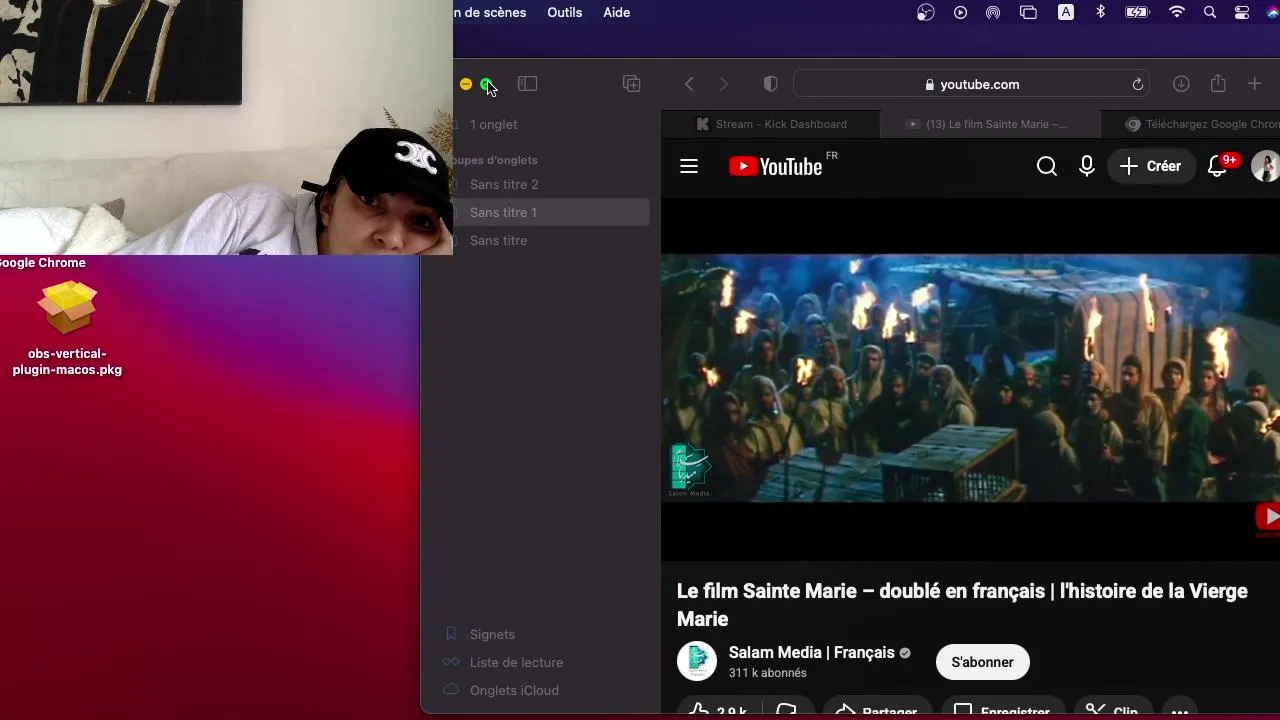The width and height of the screenshot is (1280, 720).
Task: Open YouTube notifications bell
Action: 1218,166
